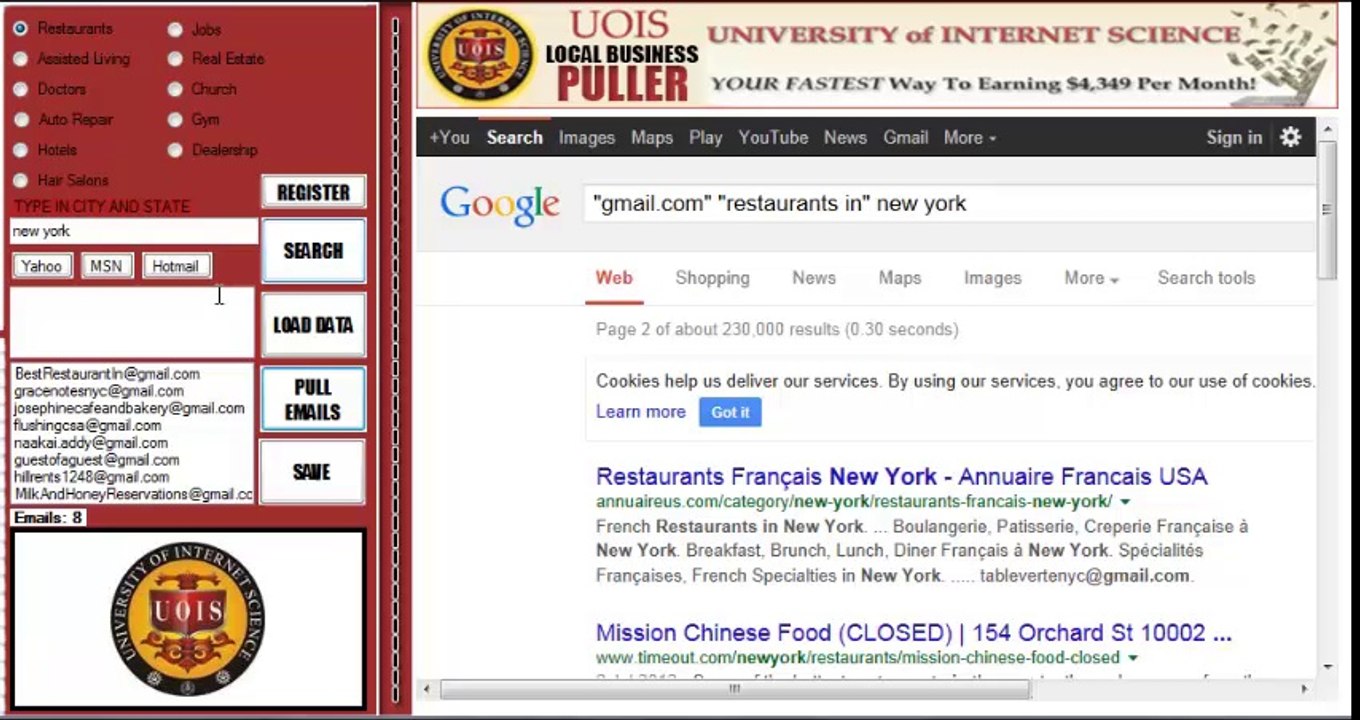
Task: Select MilkAndHoneyReservations email entry
Action: click(x=133, y=494)
